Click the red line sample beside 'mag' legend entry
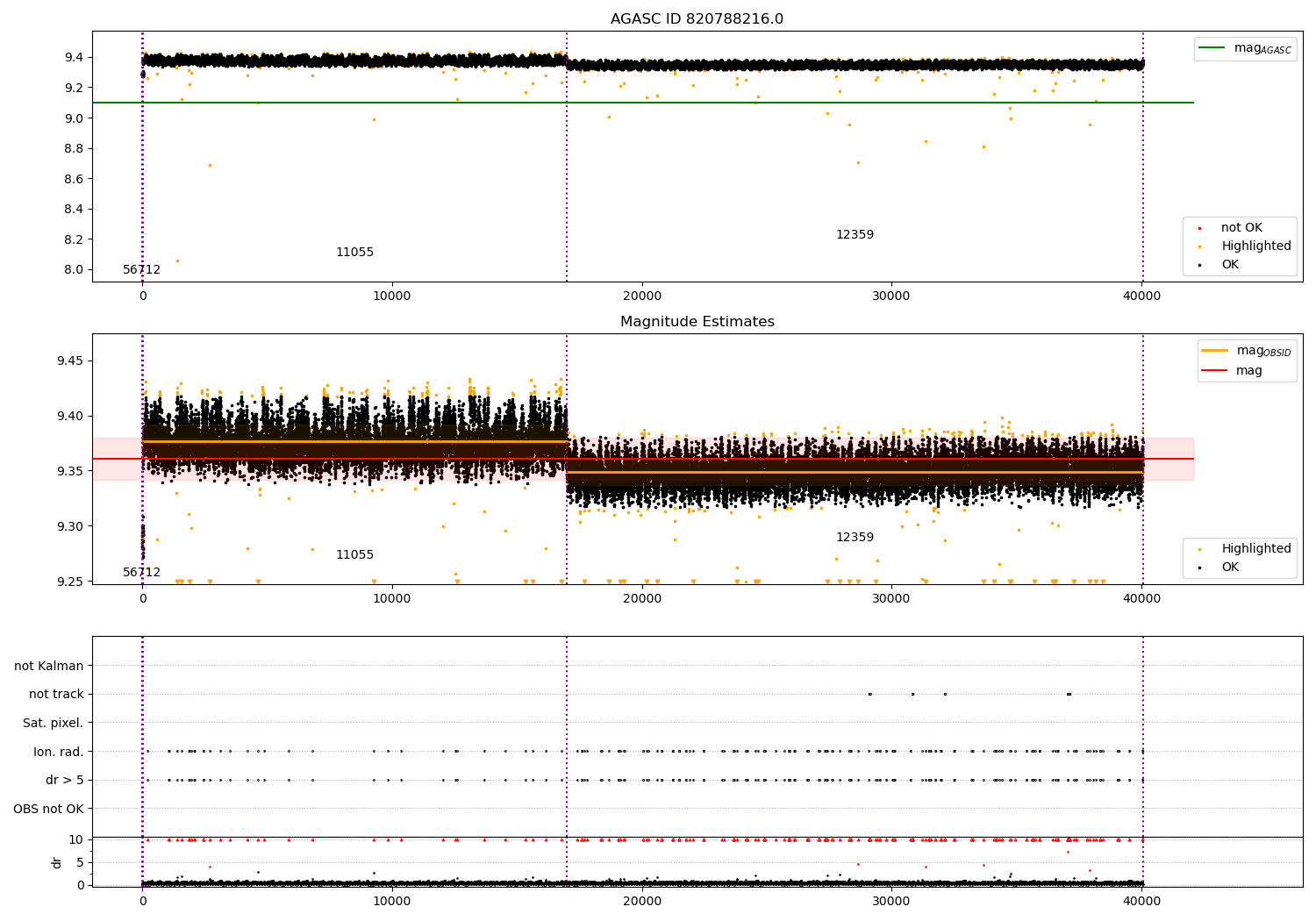The width and height of the screenshot is (1316, 921). pyautogui.click(x=1215, y=371)
